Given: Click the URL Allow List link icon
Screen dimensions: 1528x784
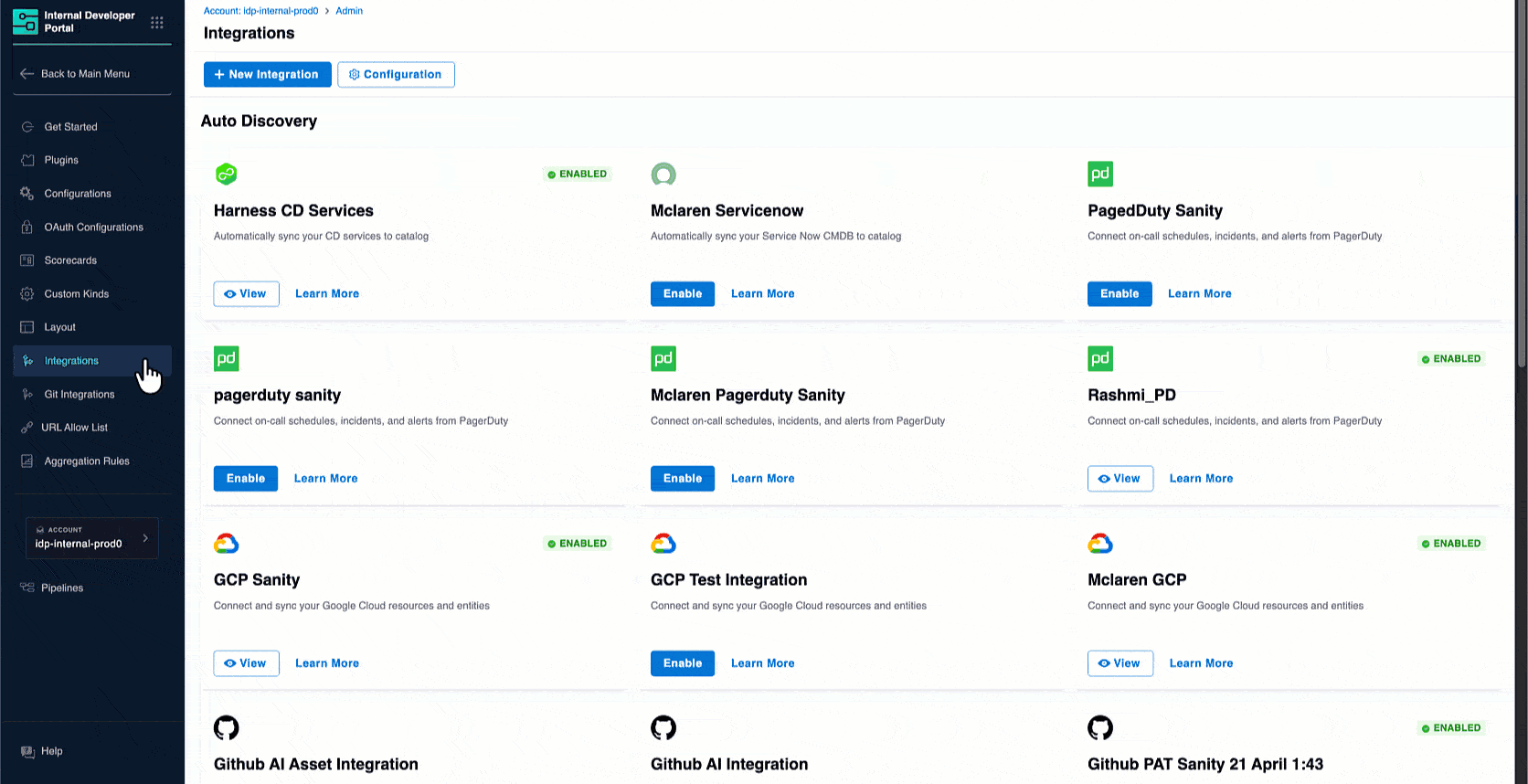Looking at the screenshot, I should pos(27,428).
